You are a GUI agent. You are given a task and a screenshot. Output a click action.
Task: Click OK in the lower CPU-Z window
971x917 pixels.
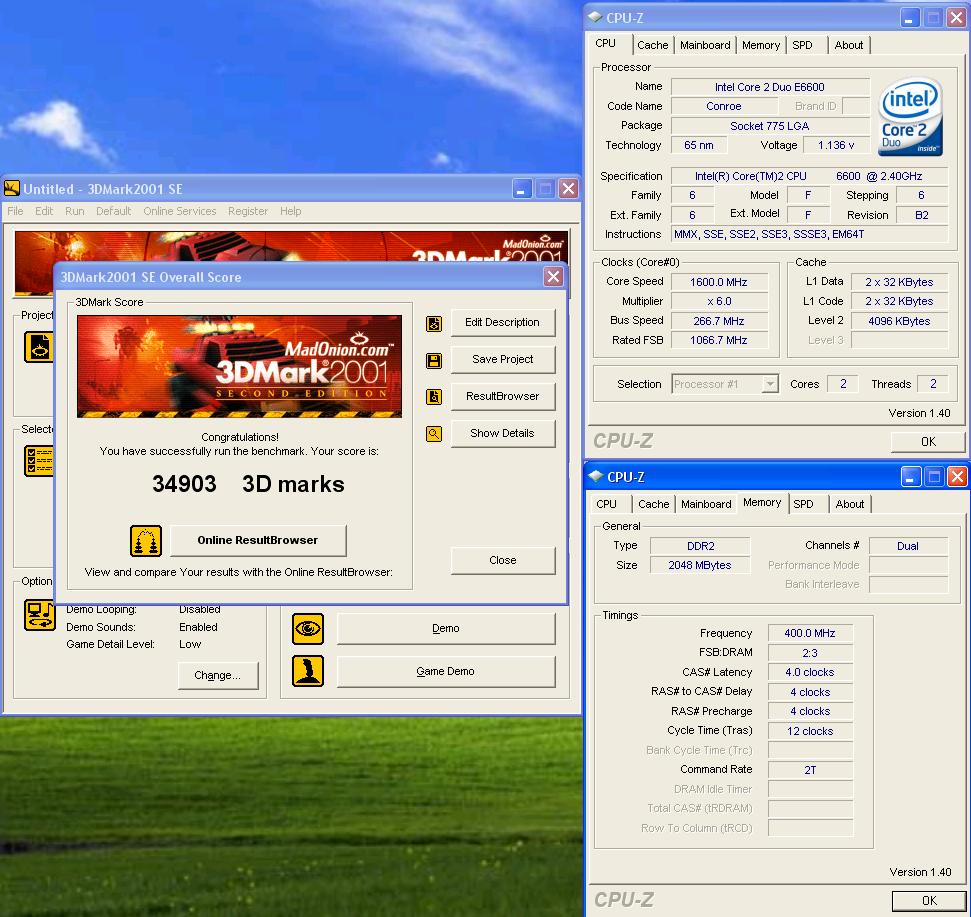tap(929, 900)
